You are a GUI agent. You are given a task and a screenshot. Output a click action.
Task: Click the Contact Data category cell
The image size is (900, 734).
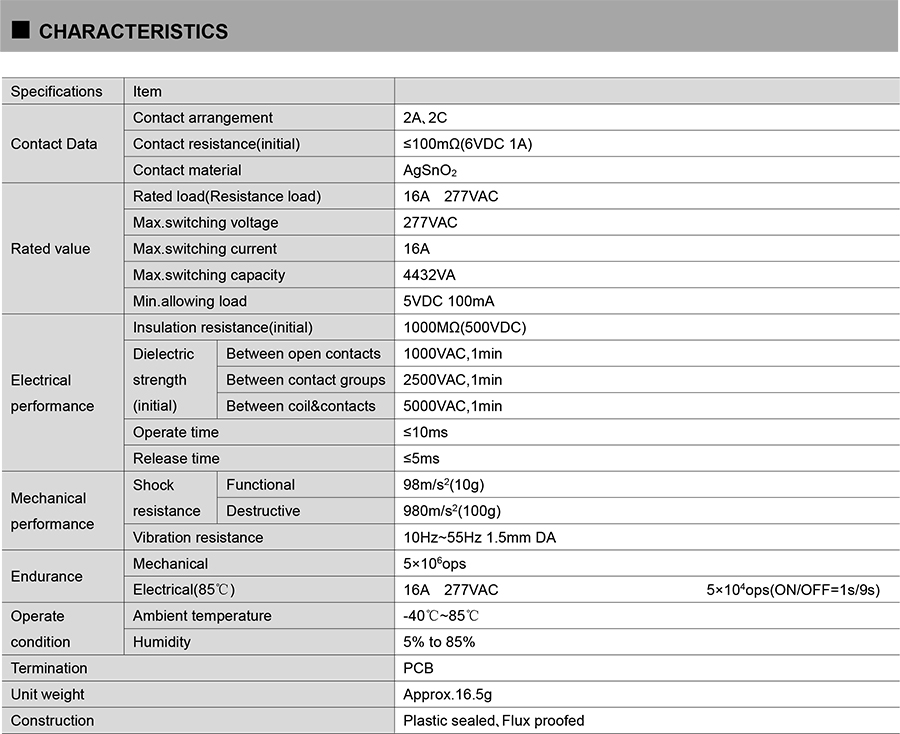[54, 144]
